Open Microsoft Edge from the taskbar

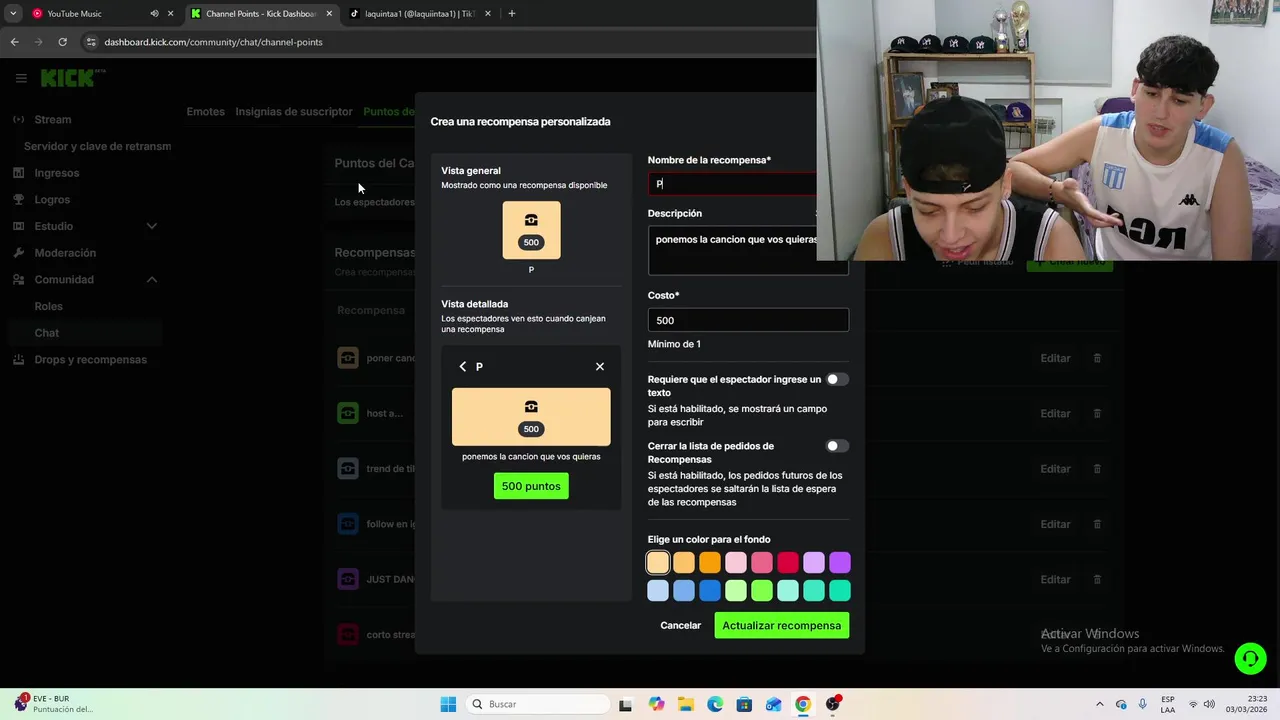click(715, 704)
